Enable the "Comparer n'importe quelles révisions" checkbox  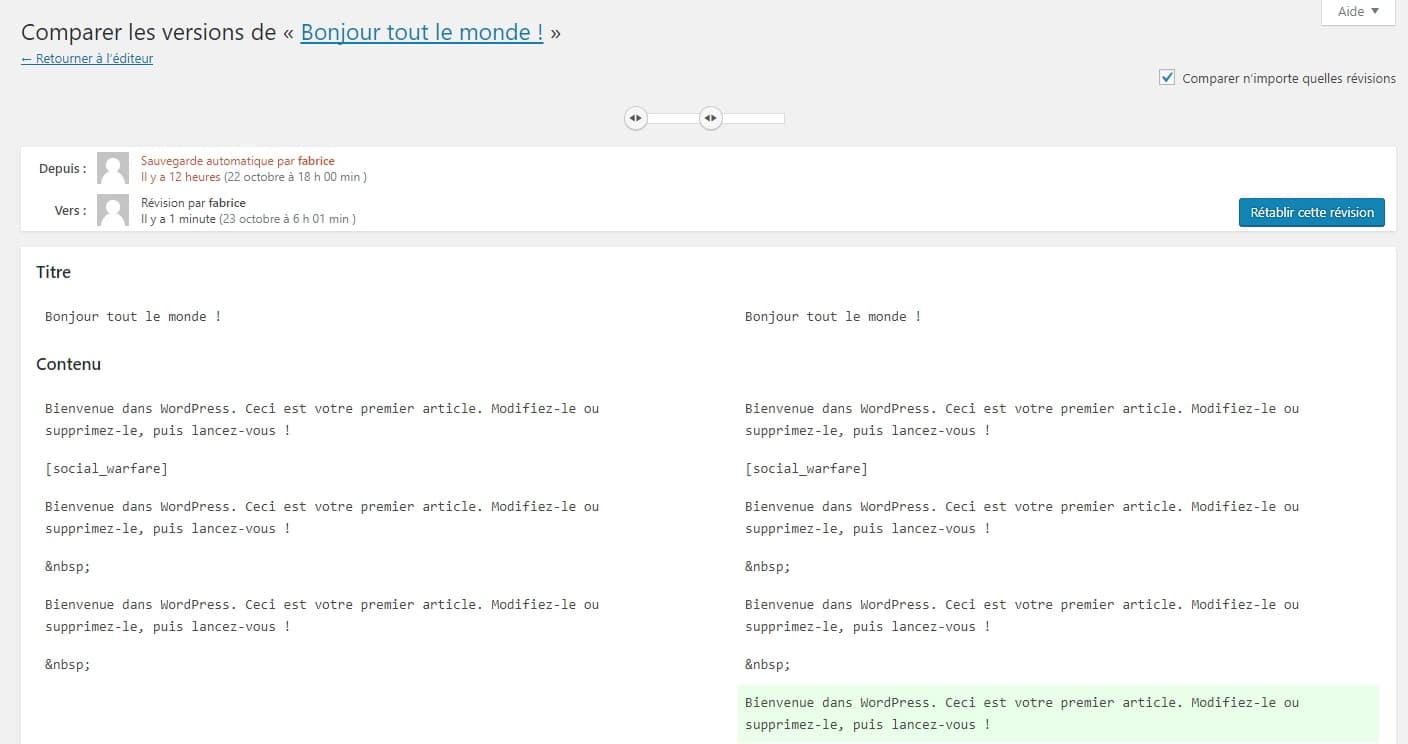click(x=1167, y=76)
